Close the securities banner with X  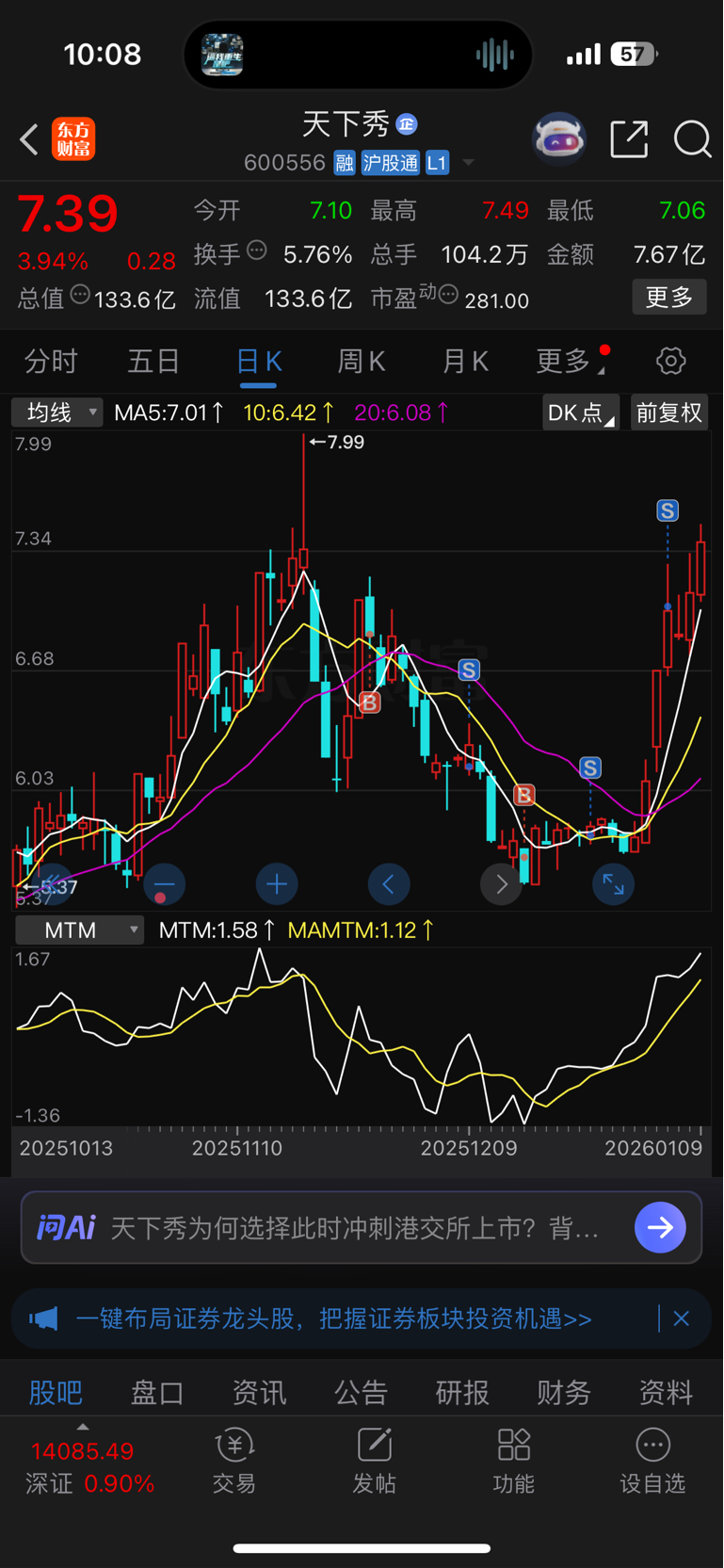[x=682, y=1318]
